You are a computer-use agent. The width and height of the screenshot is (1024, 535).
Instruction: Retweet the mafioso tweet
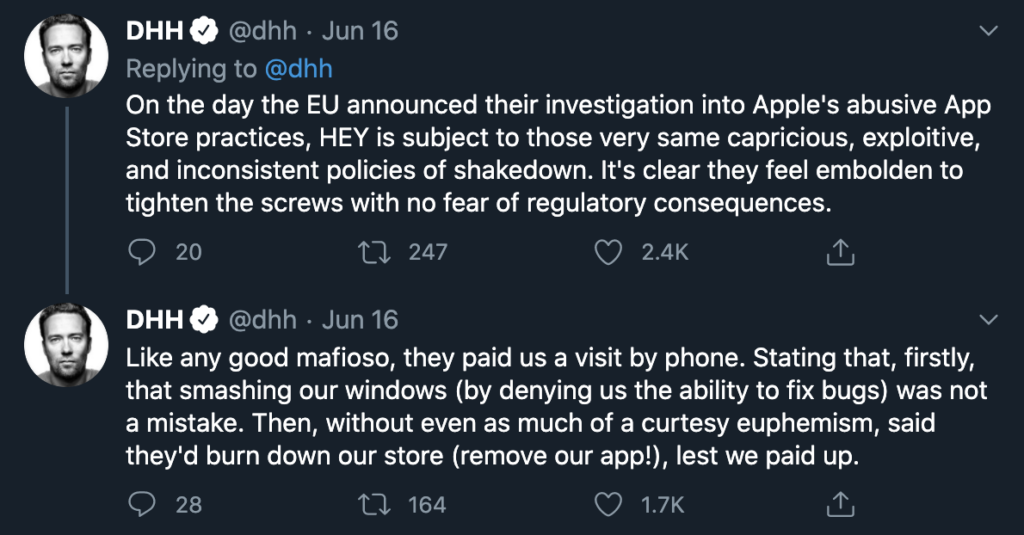tap(373, 504)
